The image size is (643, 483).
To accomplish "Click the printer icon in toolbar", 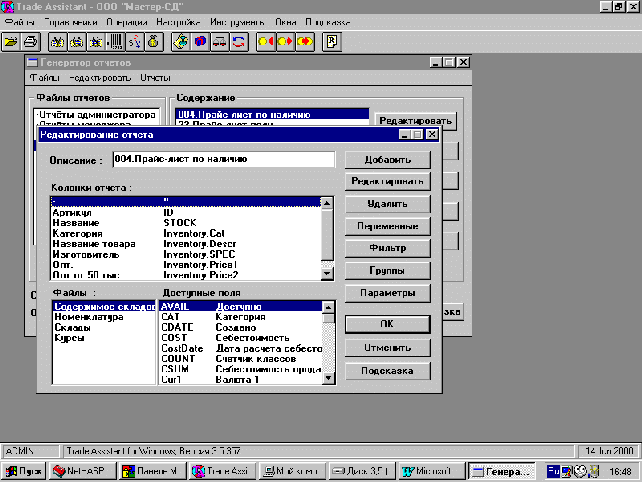I will pos(31,41).
